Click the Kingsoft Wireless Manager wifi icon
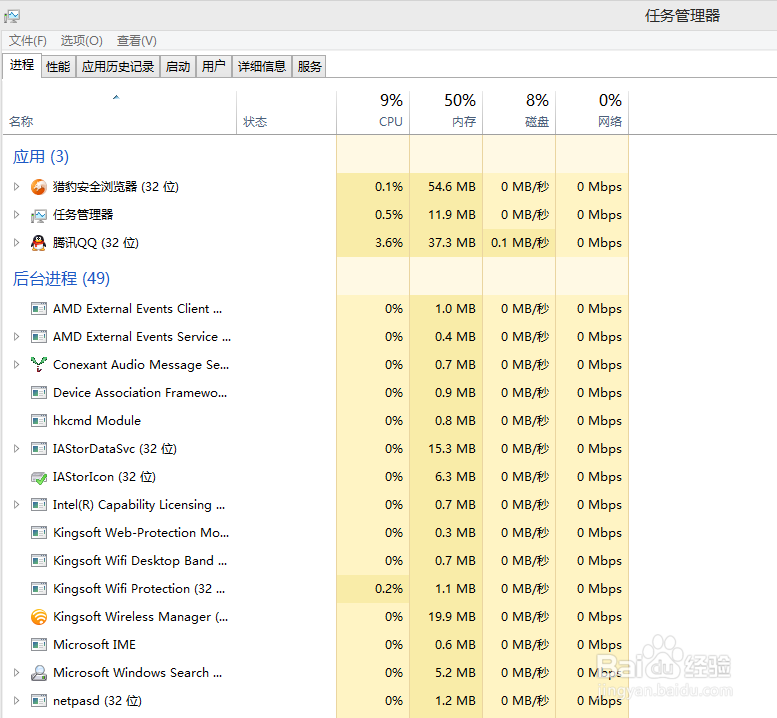 (x=39, y=617)
